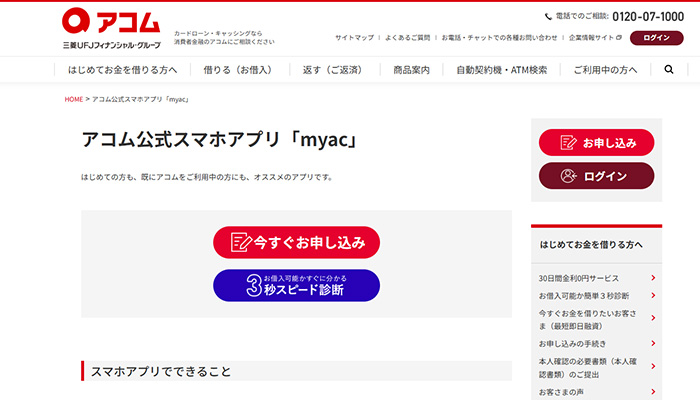Screen dimensions: 700x400
Task: Open 今すぐお金を借りたいお客さま sidebar link
Action: 588,320
